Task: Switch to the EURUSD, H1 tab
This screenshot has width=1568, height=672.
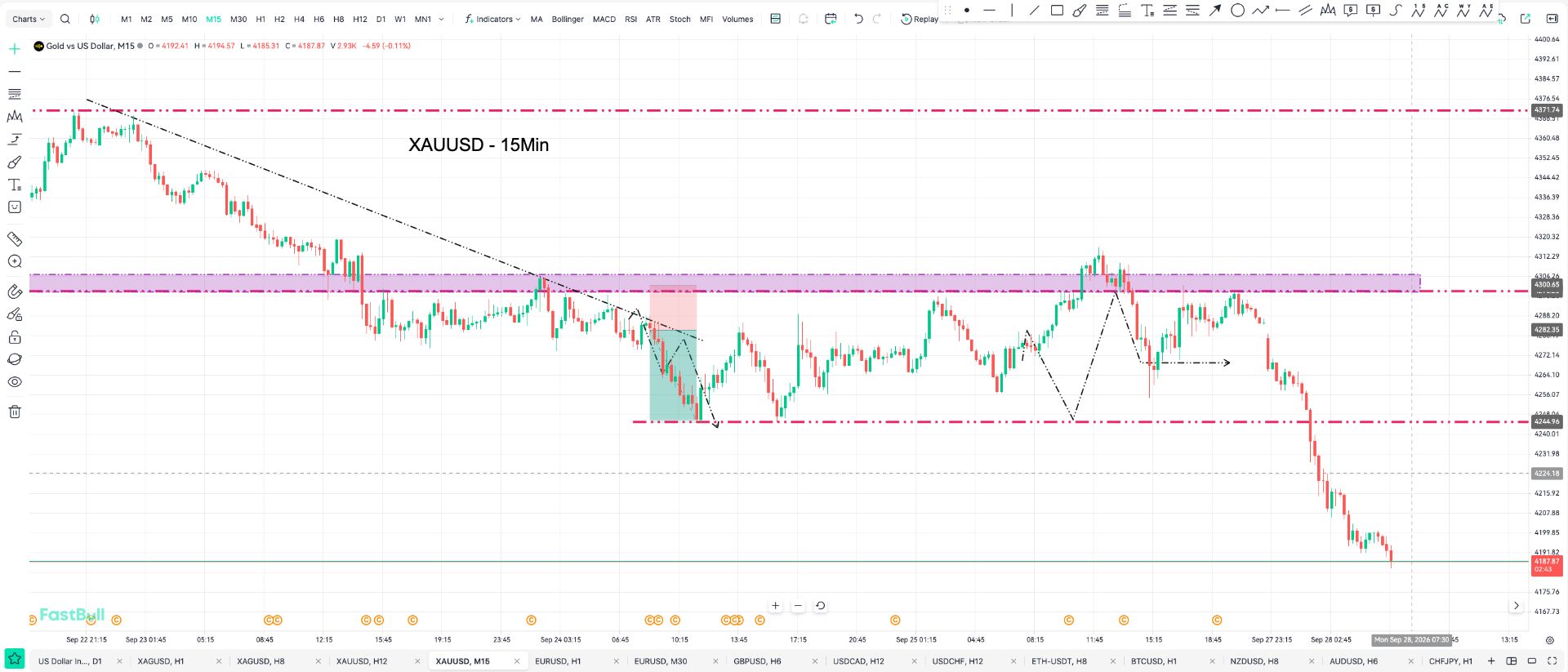Action: (558, 661)
